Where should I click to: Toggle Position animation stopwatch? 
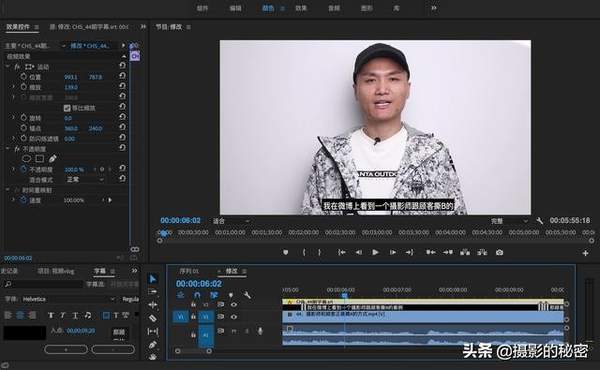(24, 77)
